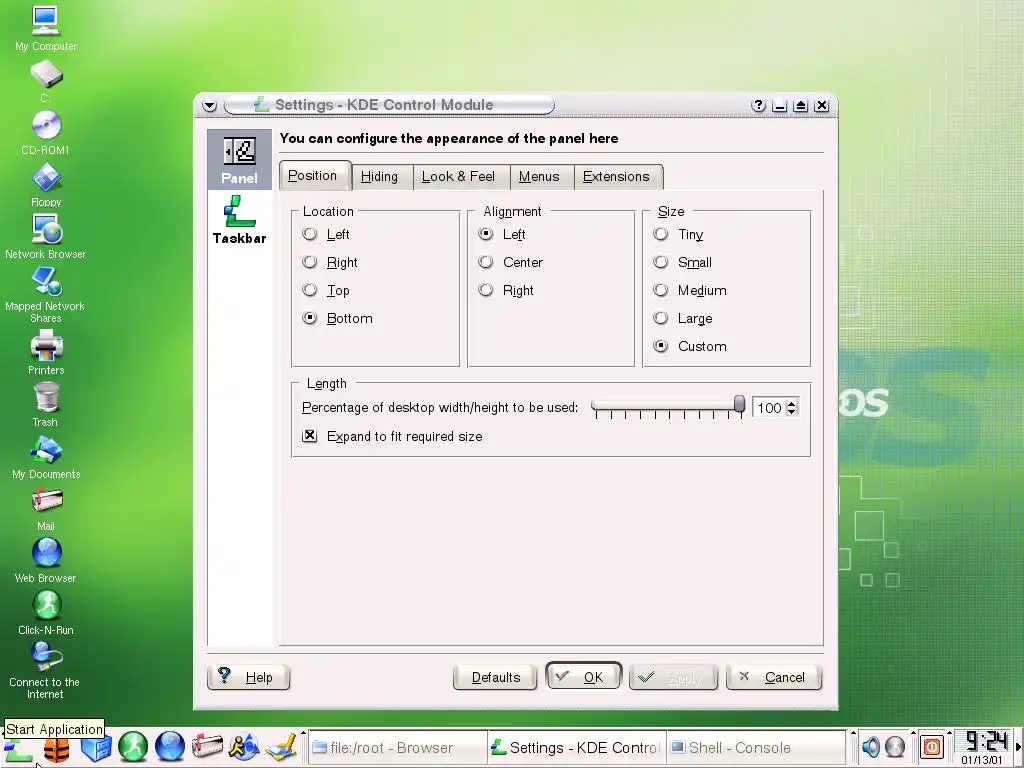Screen dimensions: 1024x768
Task: Open the Trash desktop icon
Action: coord(46,405)
